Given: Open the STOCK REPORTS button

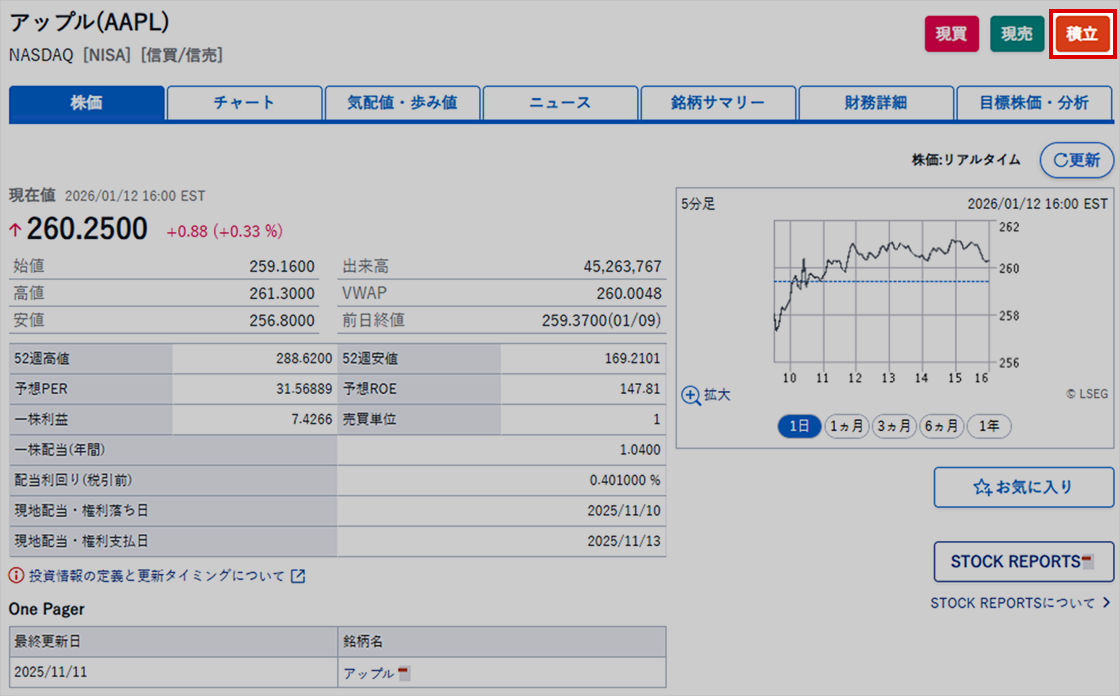Looking at the screenshot, I should 1023,562.
